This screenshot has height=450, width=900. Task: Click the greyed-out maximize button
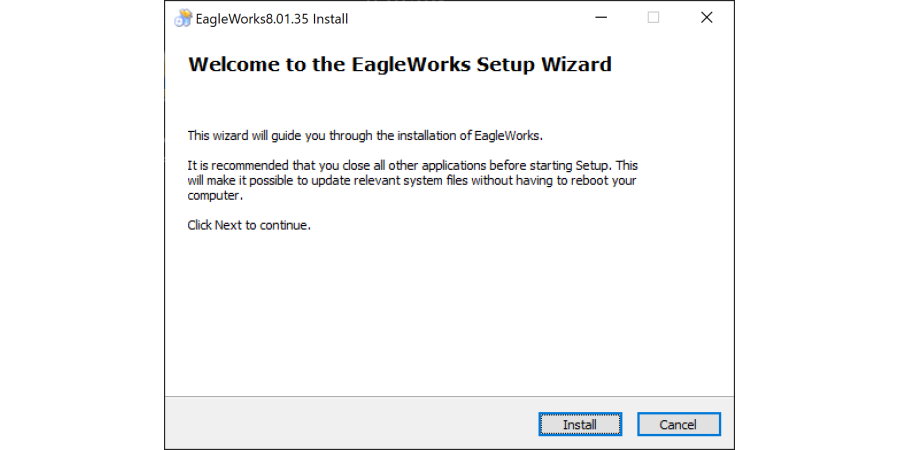[653, 18]
